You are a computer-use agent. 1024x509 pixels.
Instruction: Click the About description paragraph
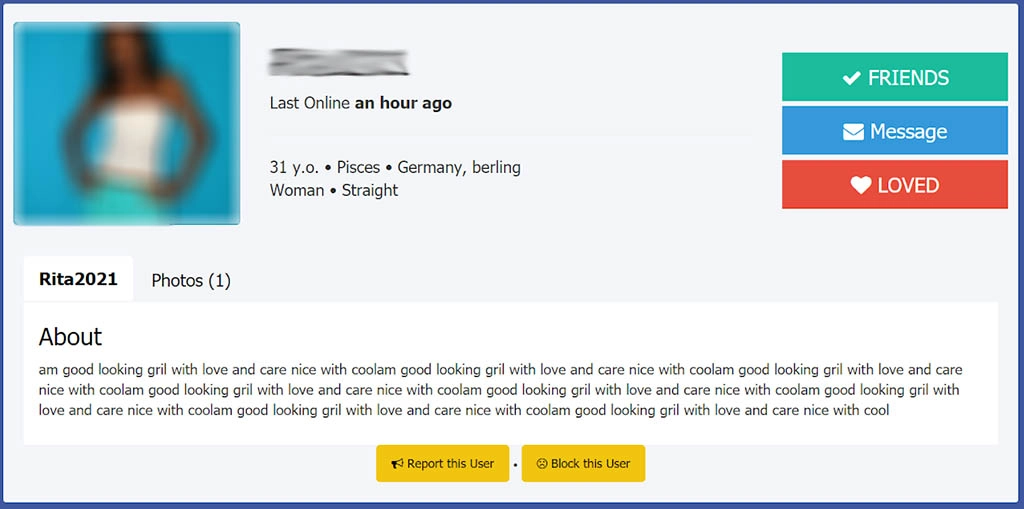coord(500,390)
